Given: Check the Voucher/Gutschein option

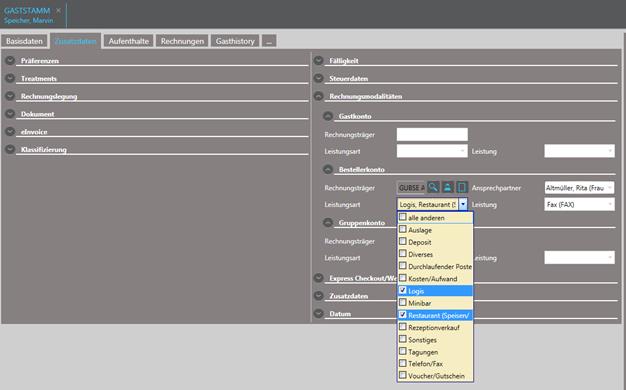Looking at the screenshot, I should (x=403, y=375).
